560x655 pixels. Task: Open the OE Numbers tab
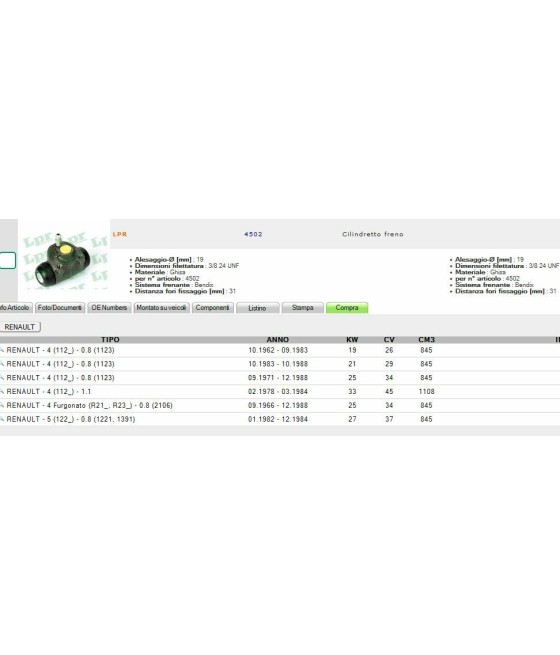(x=109, y=308)
